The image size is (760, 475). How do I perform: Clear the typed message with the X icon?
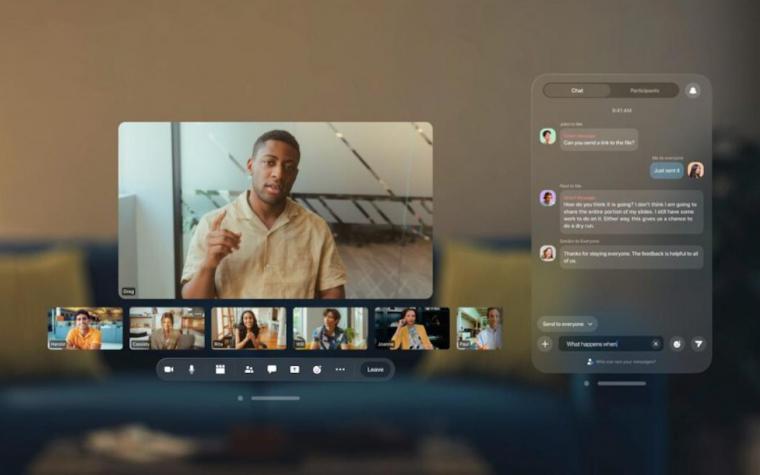[655, 344]
